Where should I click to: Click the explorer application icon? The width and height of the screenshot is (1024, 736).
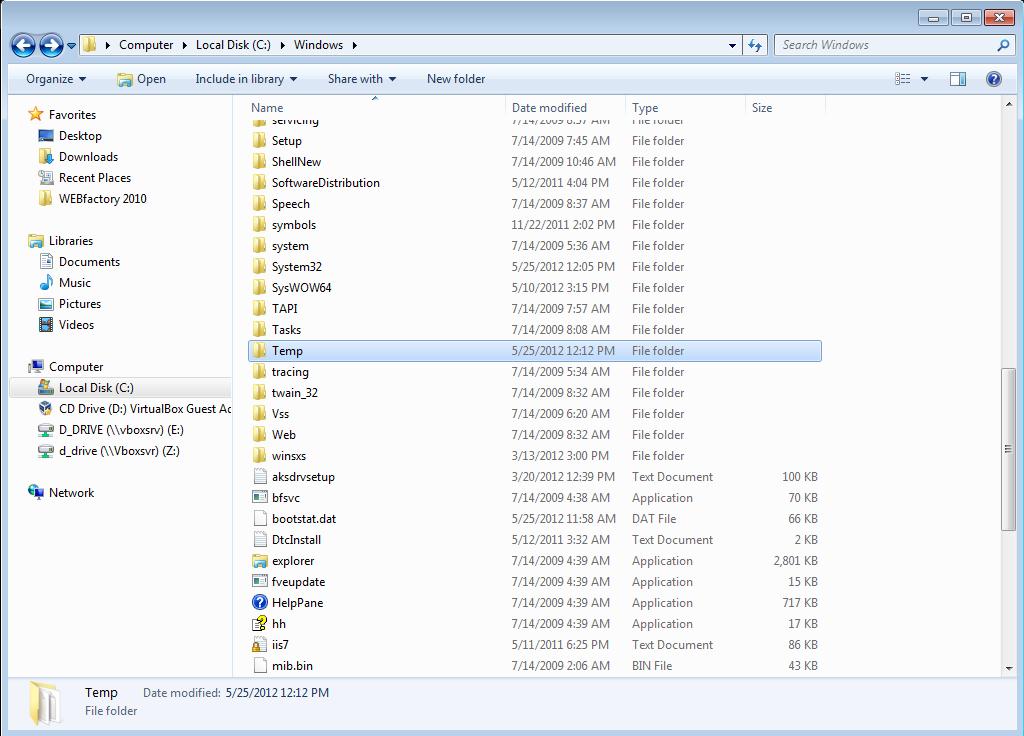(259, 560)
